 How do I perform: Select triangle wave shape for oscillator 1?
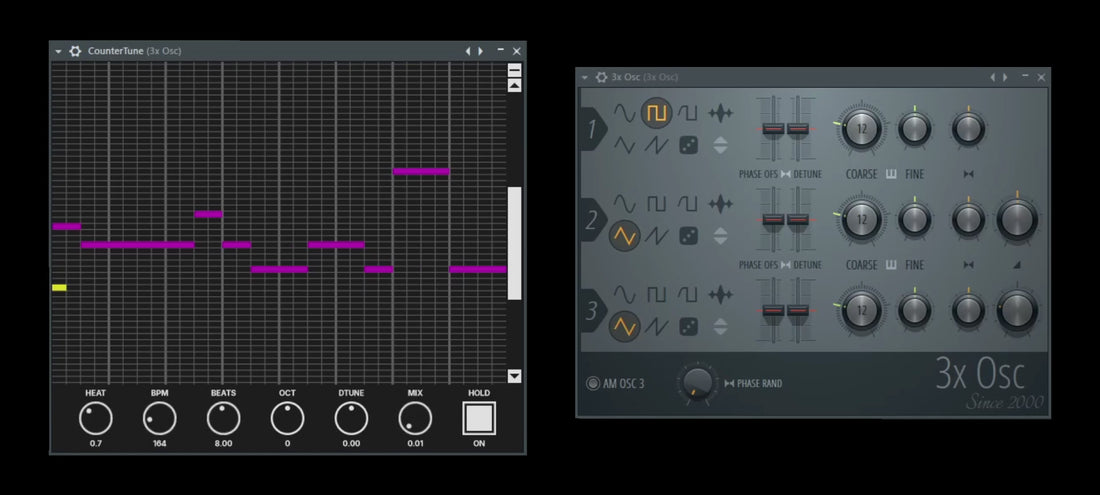coord(624,145)
